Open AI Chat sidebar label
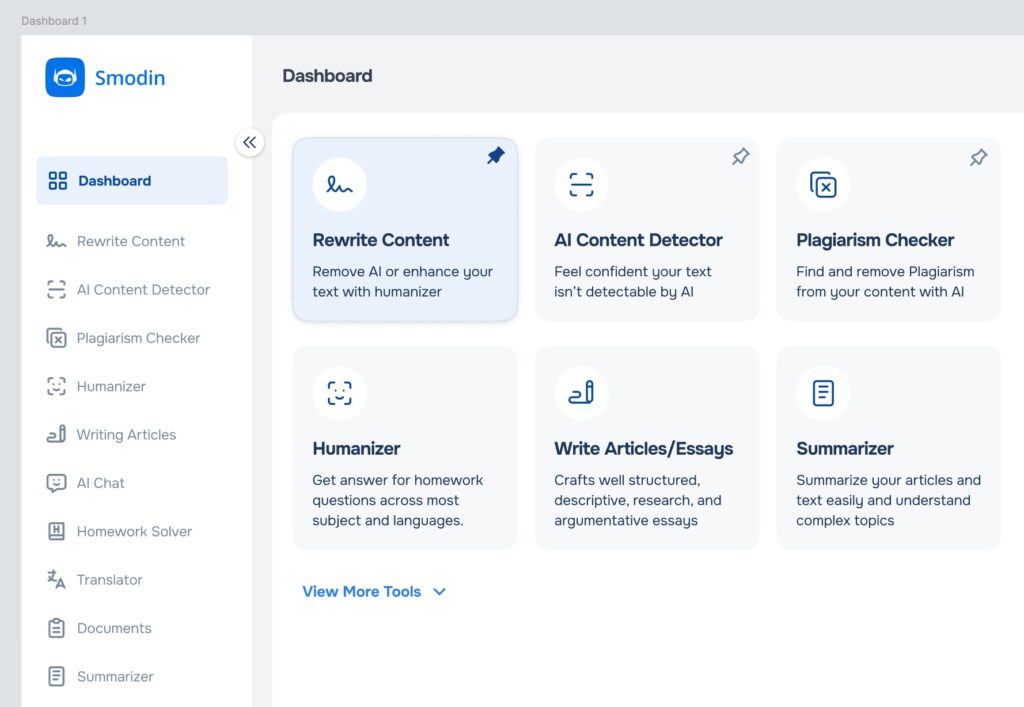 pyautogui.click(x=101, y=483)
